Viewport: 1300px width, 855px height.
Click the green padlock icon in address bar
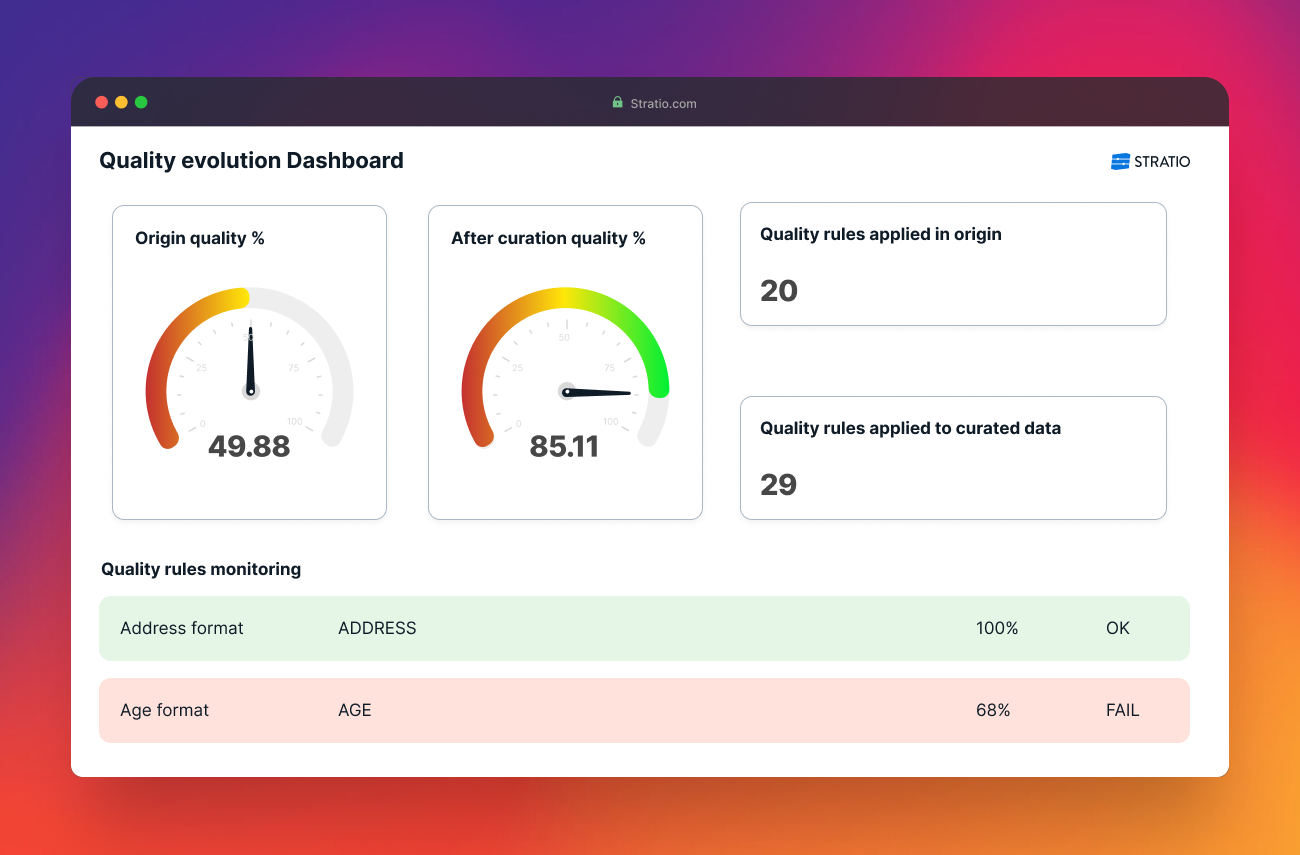point(617,103)
